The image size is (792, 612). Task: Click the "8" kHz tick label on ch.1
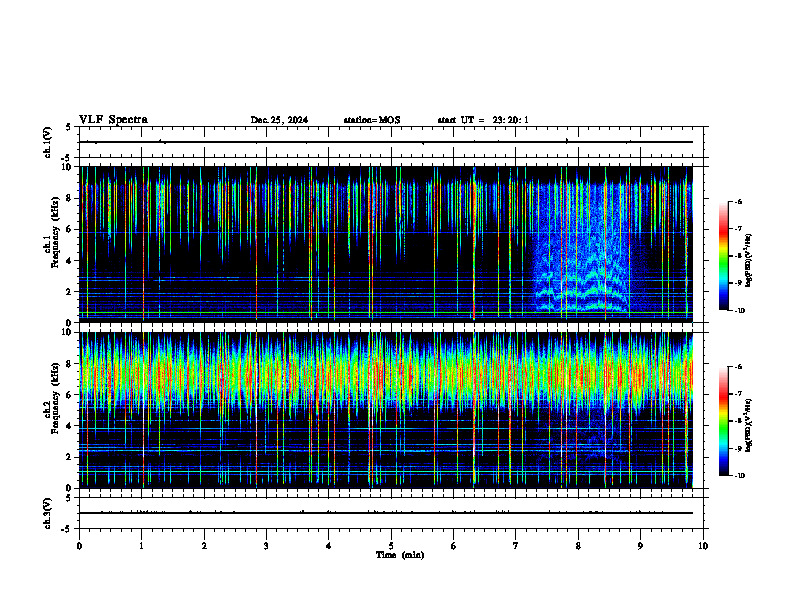[71, 198]
